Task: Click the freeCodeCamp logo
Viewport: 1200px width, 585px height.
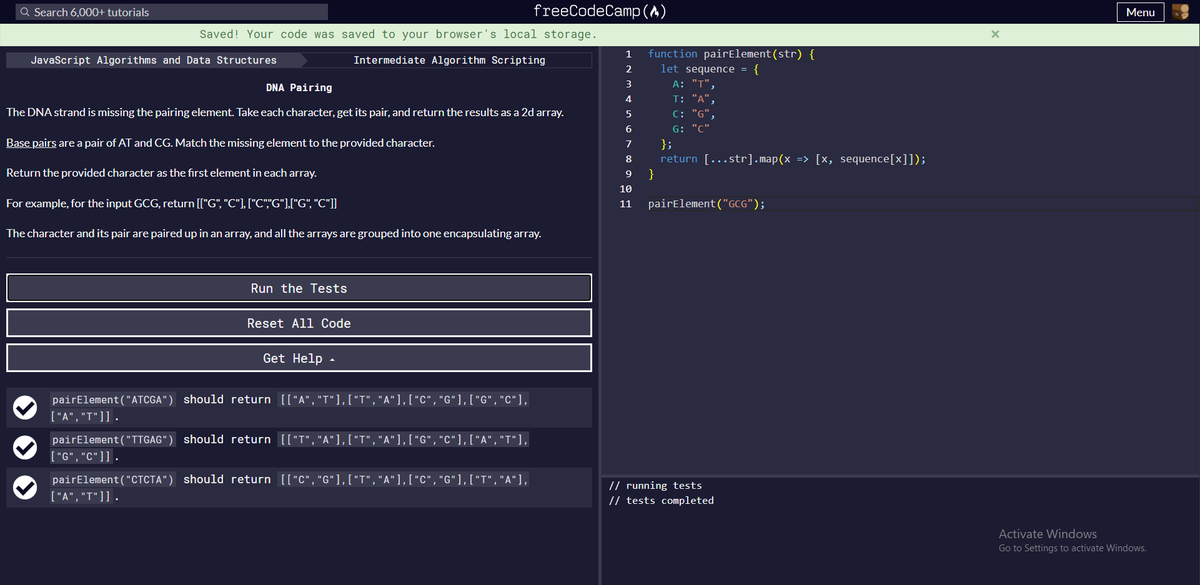Action: [x=600, y=12]
